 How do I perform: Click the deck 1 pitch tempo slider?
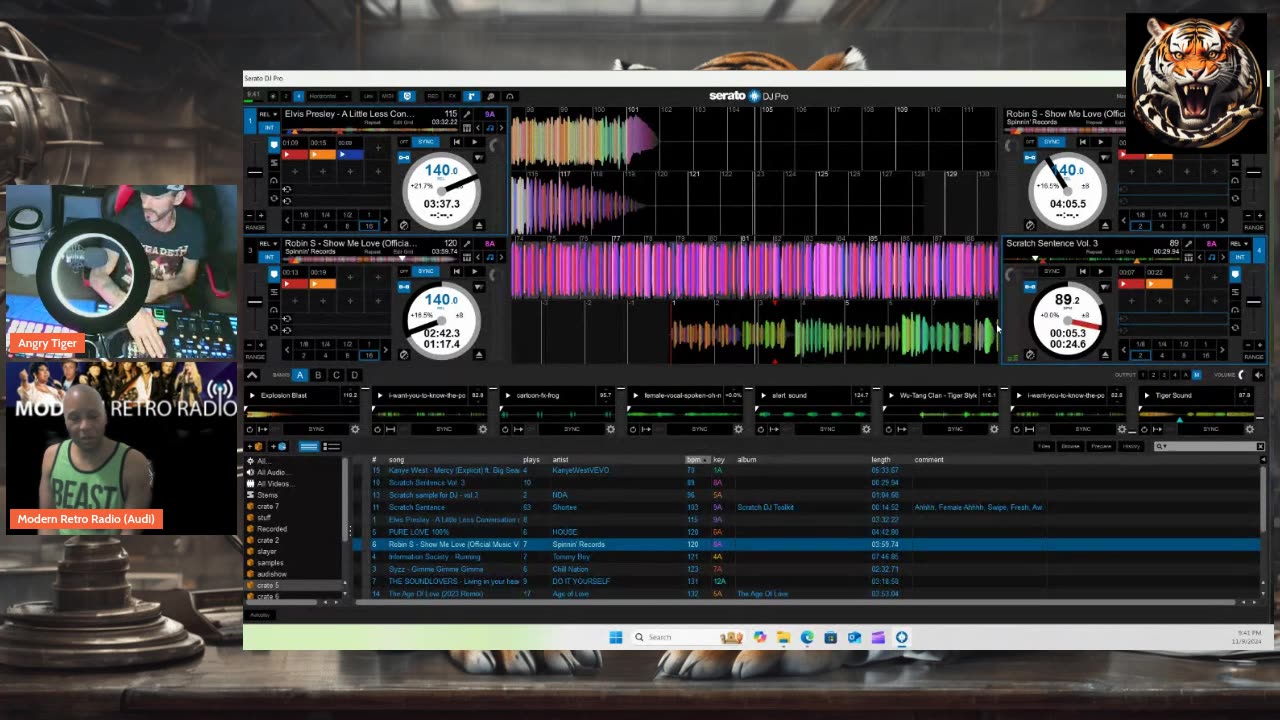255,172
